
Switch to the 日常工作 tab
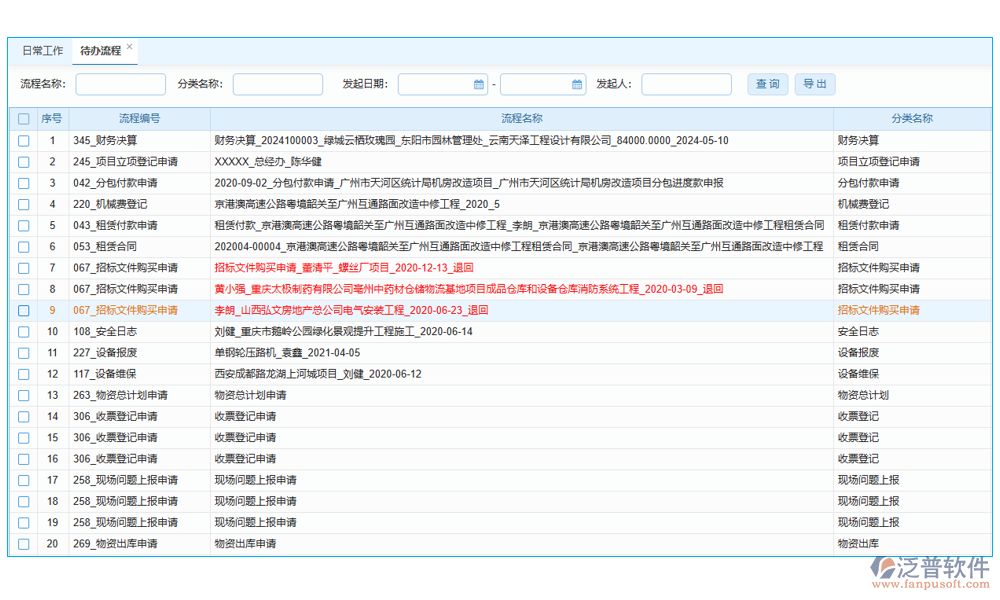click(42, 51)
